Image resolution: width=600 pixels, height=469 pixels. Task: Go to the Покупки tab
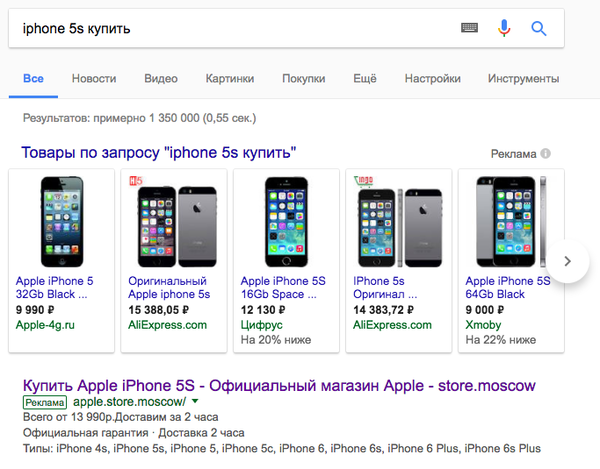coord(303,79)
